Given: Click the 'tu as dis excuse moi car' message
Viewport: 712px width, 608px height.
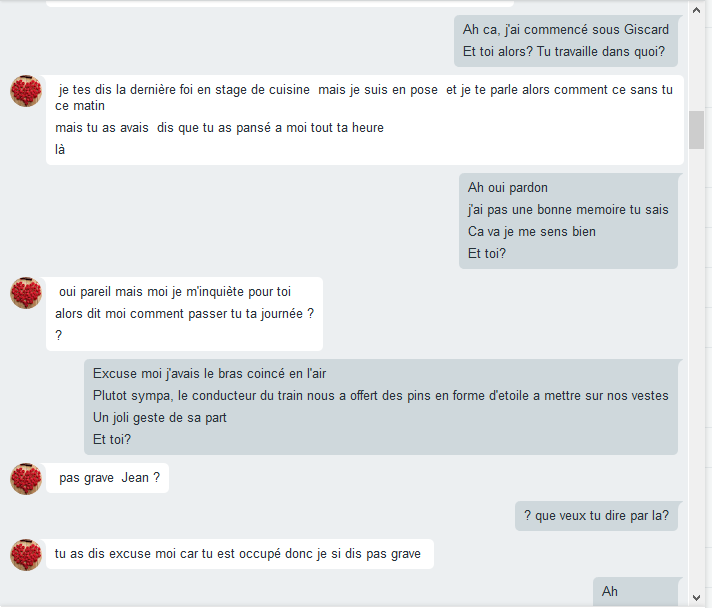Looking at the screenshot, I should (x=240, y=554).
